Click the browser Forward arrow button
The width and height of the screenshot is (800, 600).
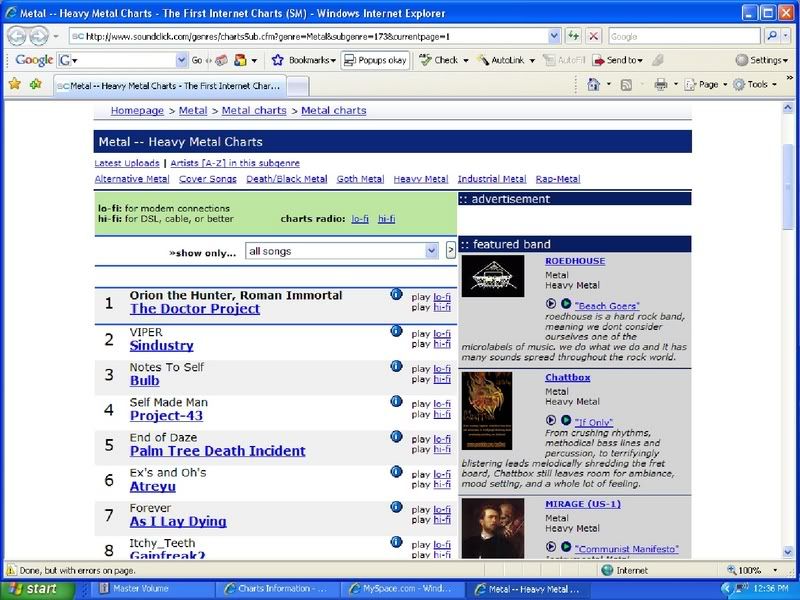point(38,36)
